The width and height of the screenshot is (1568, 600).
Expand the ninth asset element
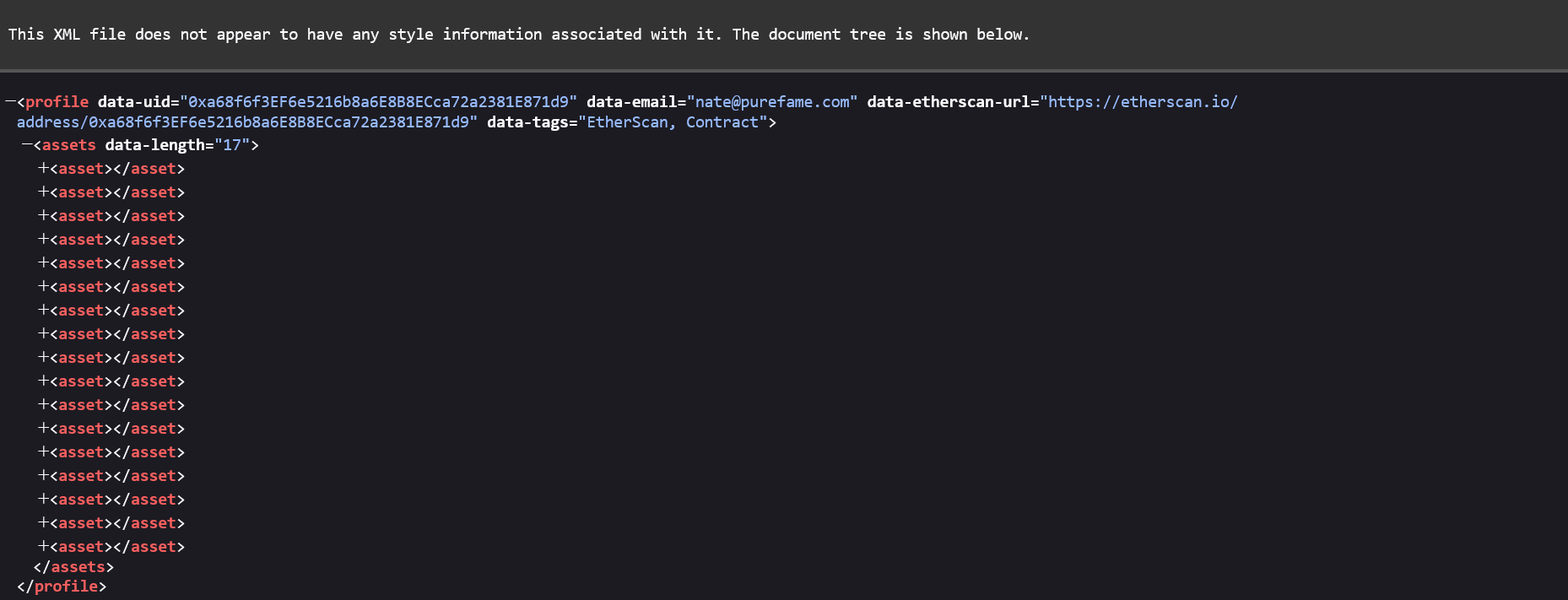point(43,358)
